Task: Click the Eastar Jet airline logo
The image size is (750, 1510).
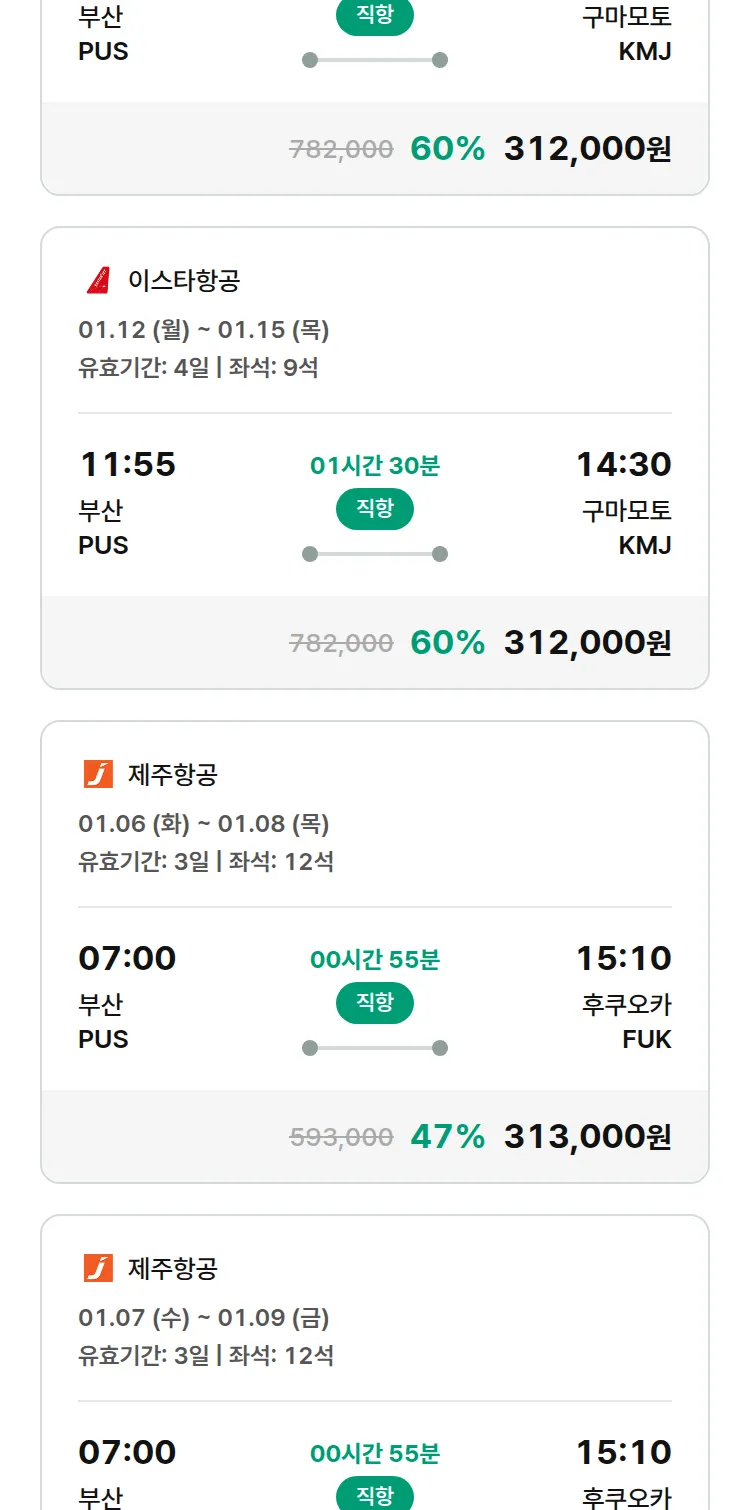Action: 98,281
